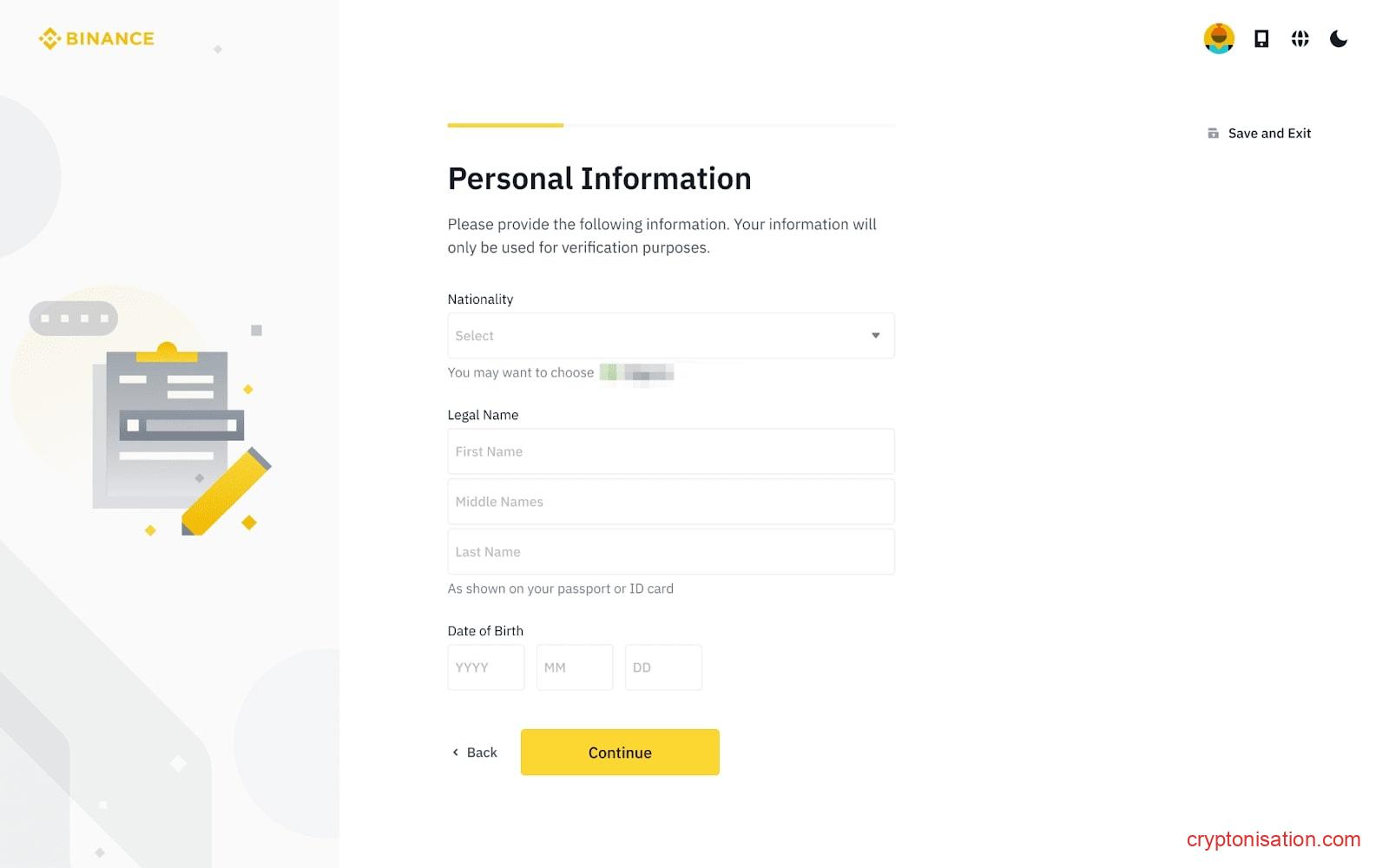Open the globe language selector

pyautogui.click(x=1300, y=38)
